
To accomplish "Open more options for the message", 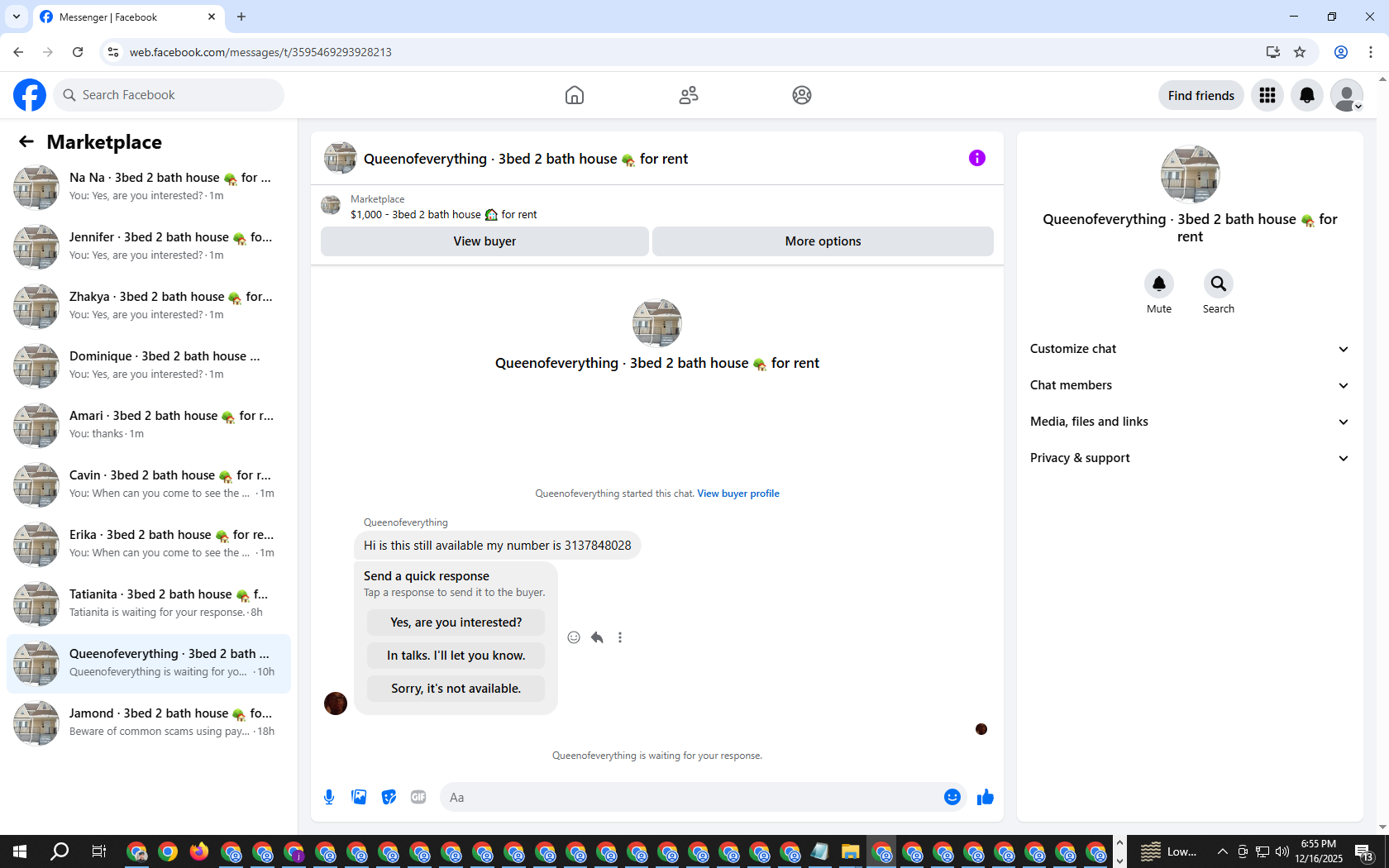I will coord(620,637).
